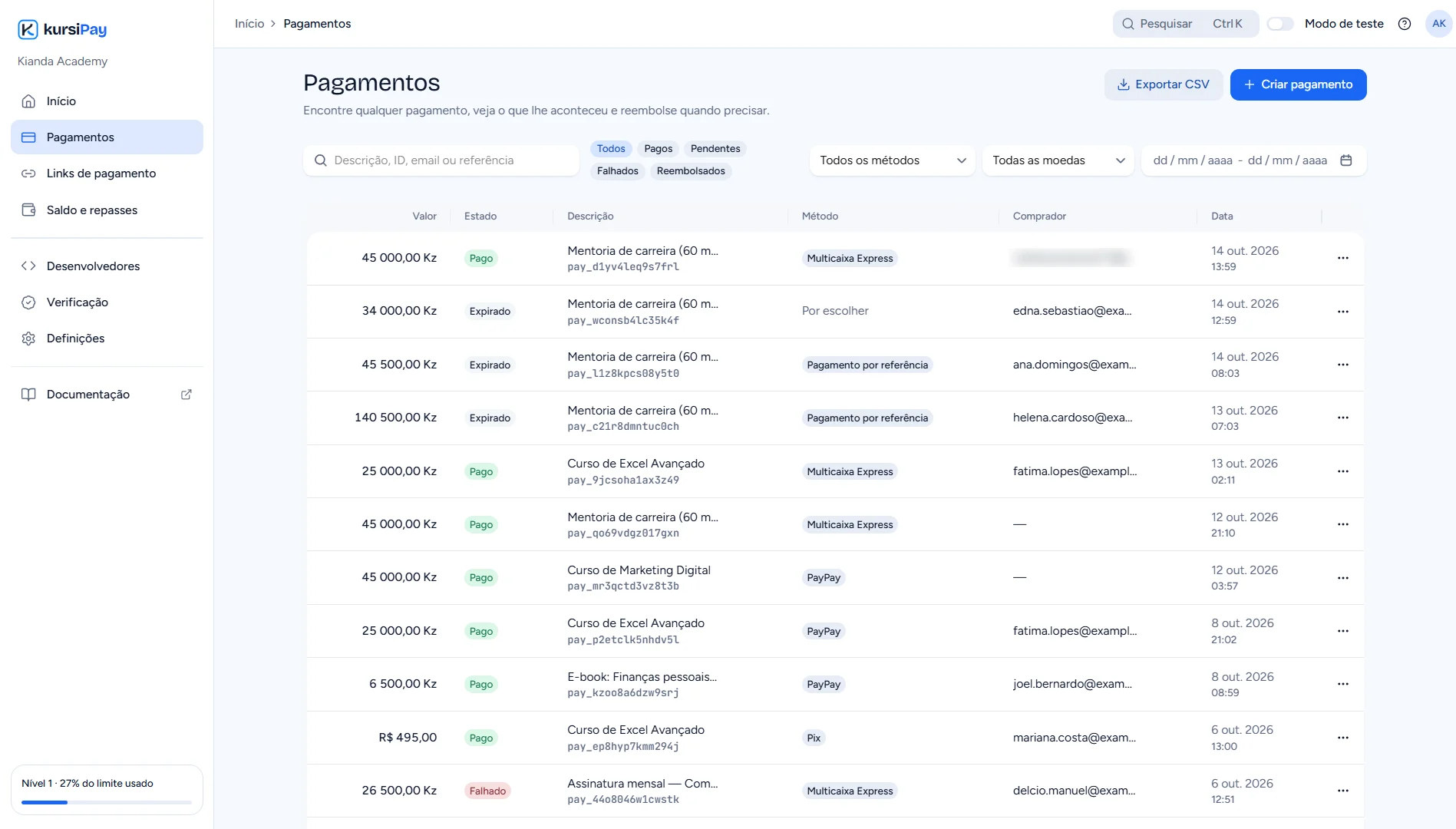Expand Todos os métodos dropdown
The height and width of the screenshot is (829, 1456).
(x=892, y=160)
